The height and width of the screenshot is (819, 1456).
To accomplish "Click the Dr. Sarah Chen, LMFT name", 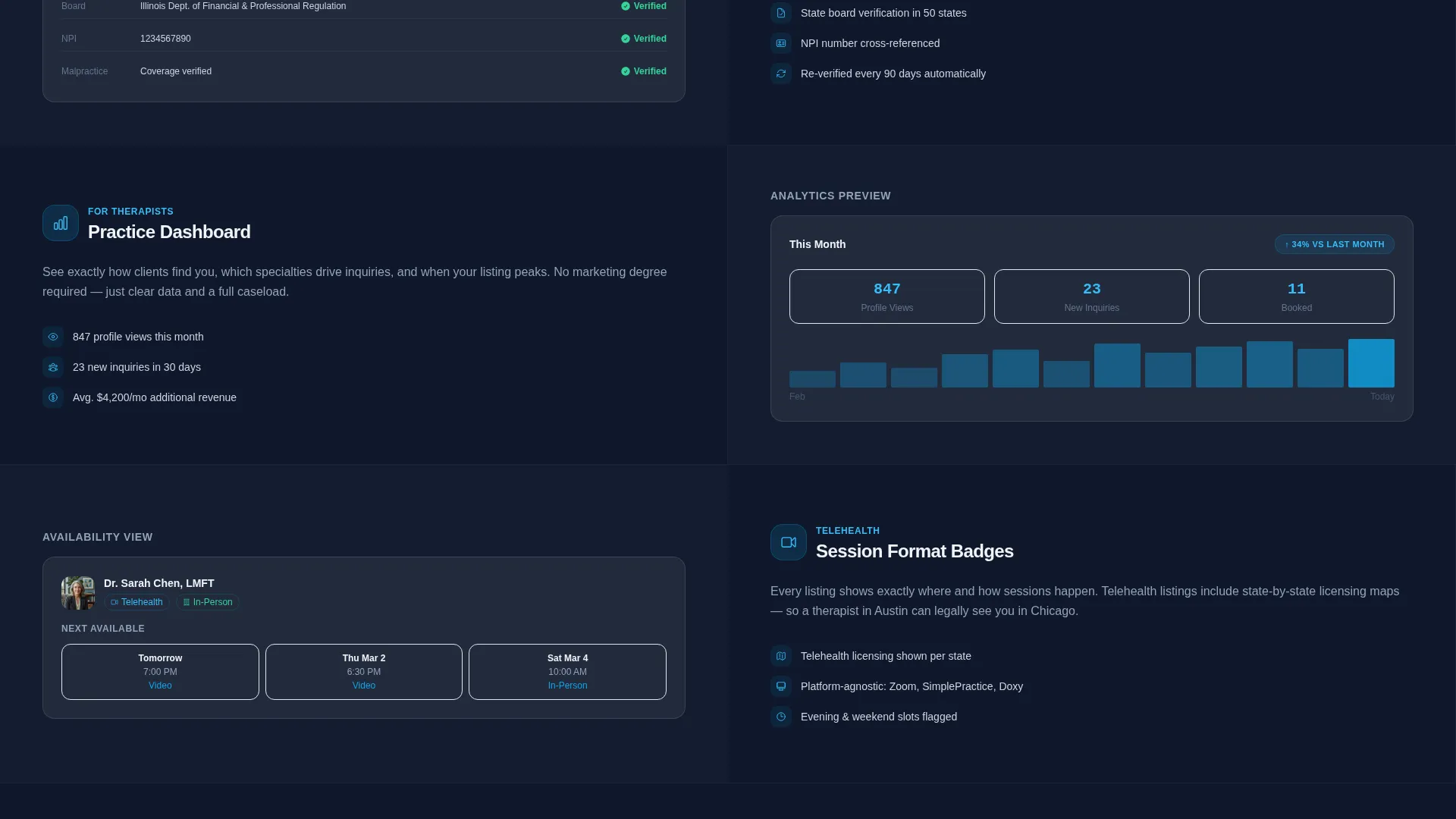I will [x=158, y=583].
